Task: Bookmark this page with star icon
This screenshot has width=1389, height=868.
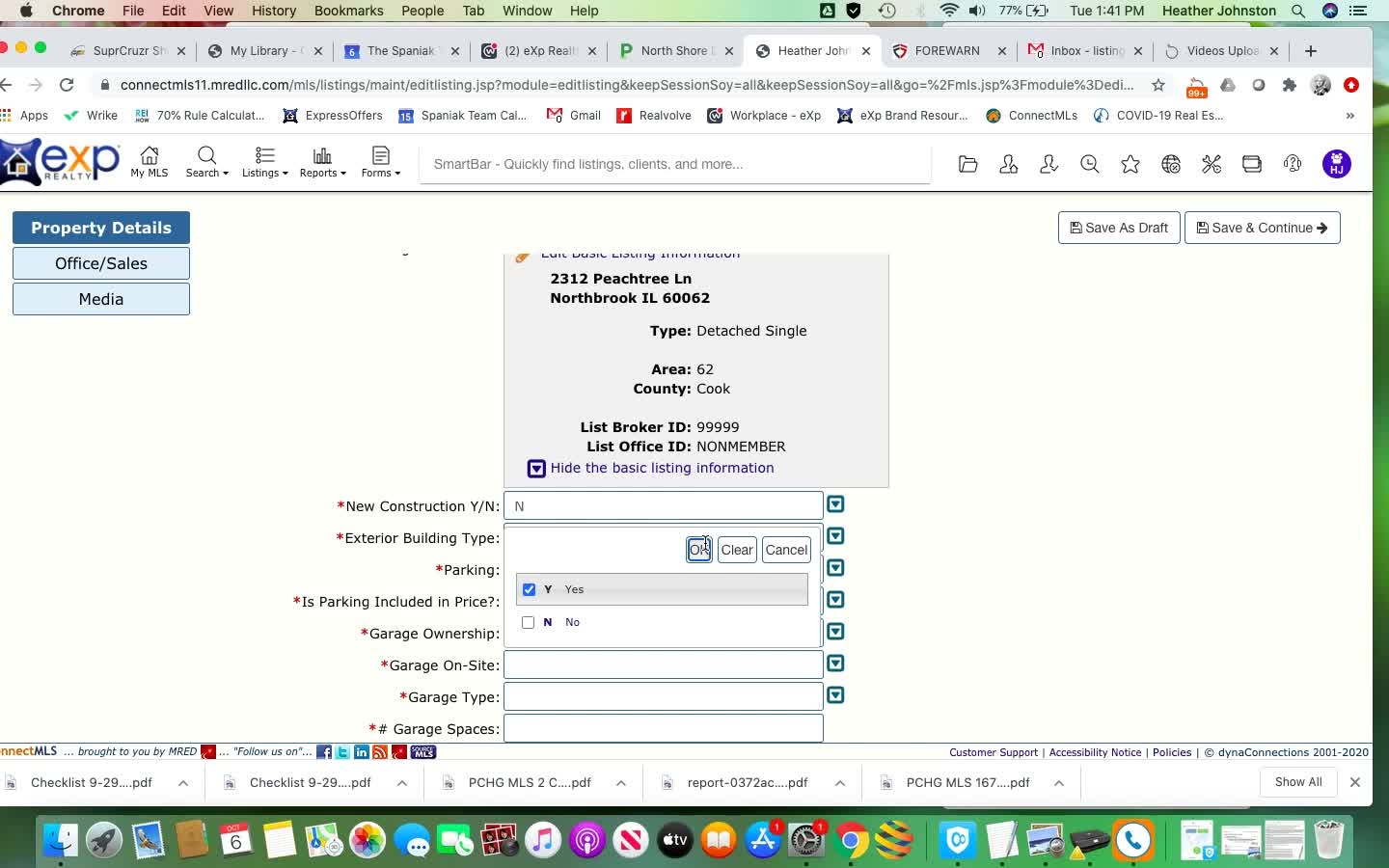Action: coord(1158,85)
